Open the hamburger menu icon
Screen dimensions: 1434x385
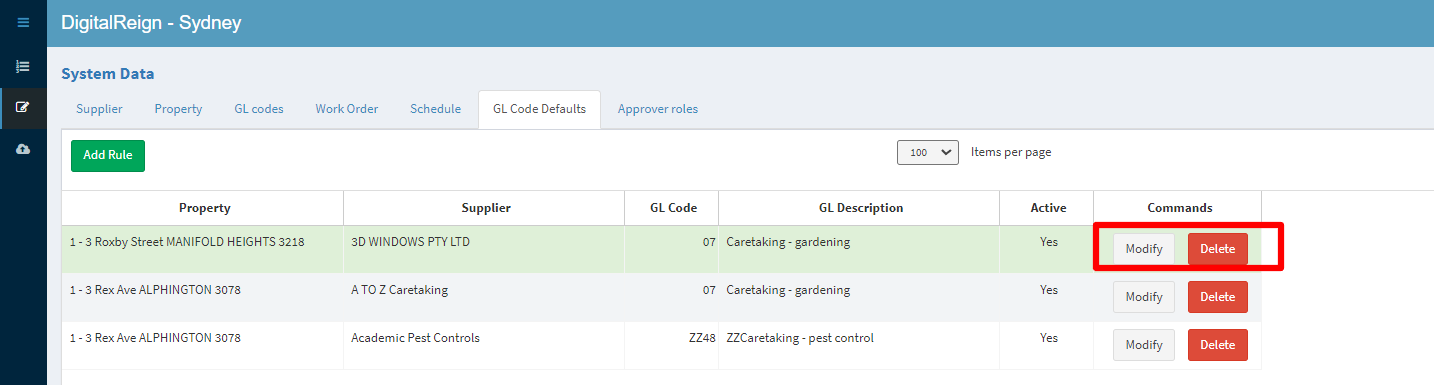point(23,22)
